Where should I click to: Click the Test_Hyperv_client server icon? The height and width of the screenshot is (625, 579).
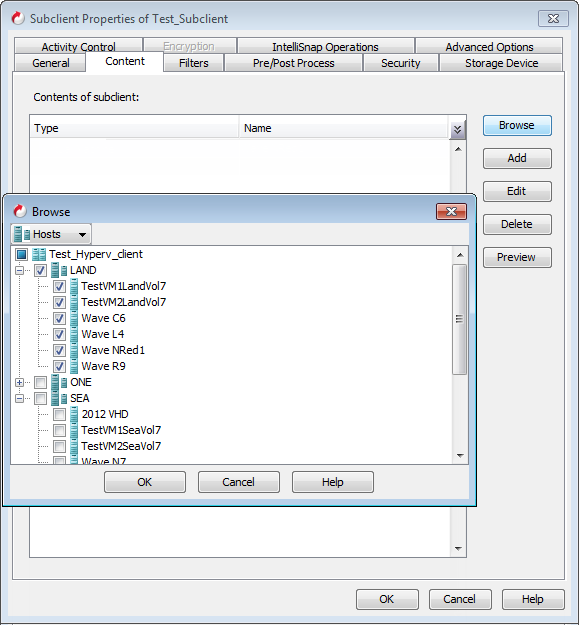(x=39, y=254)
